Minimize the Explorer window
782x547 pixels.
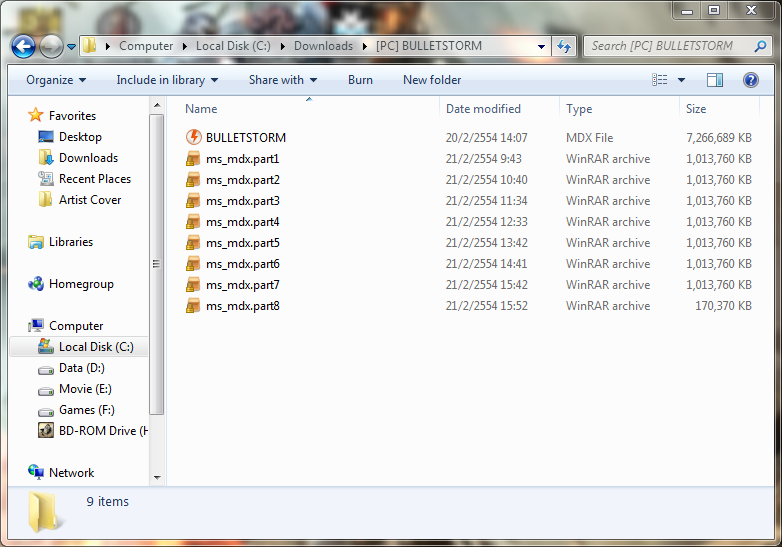point(687,10)
